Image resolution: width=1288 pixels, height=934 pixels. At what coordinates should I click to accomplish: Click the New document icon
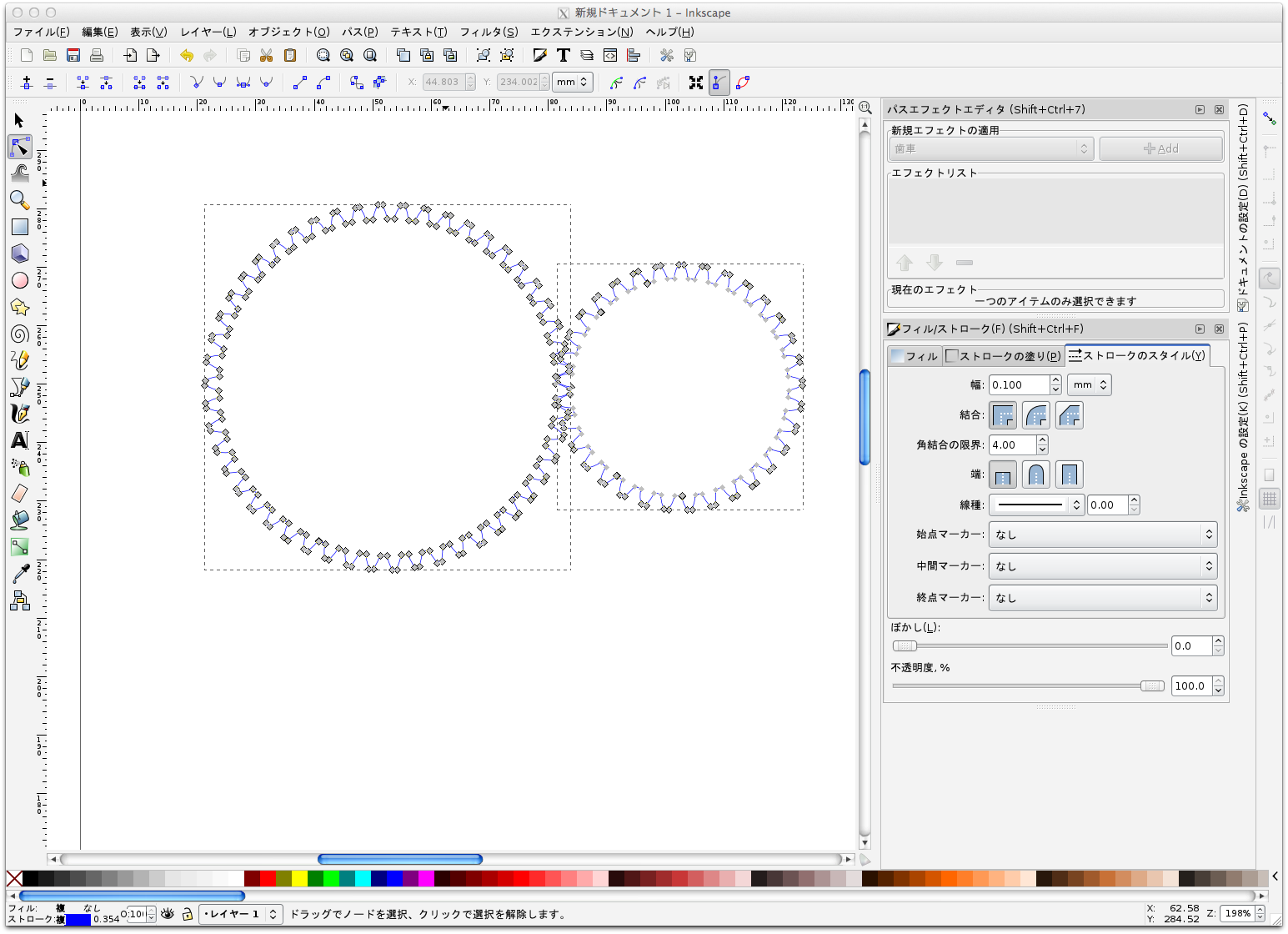[27, 55]
